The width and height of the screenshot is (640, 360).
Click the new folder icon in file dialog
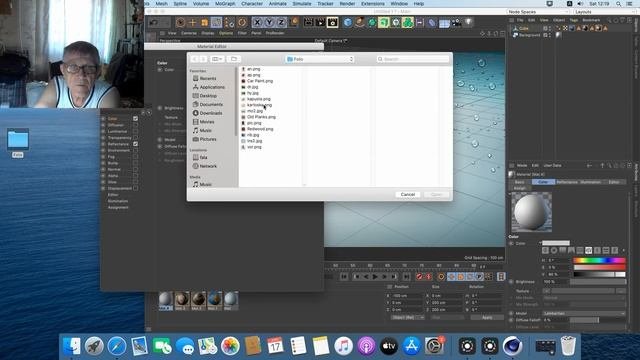(234, 59)
